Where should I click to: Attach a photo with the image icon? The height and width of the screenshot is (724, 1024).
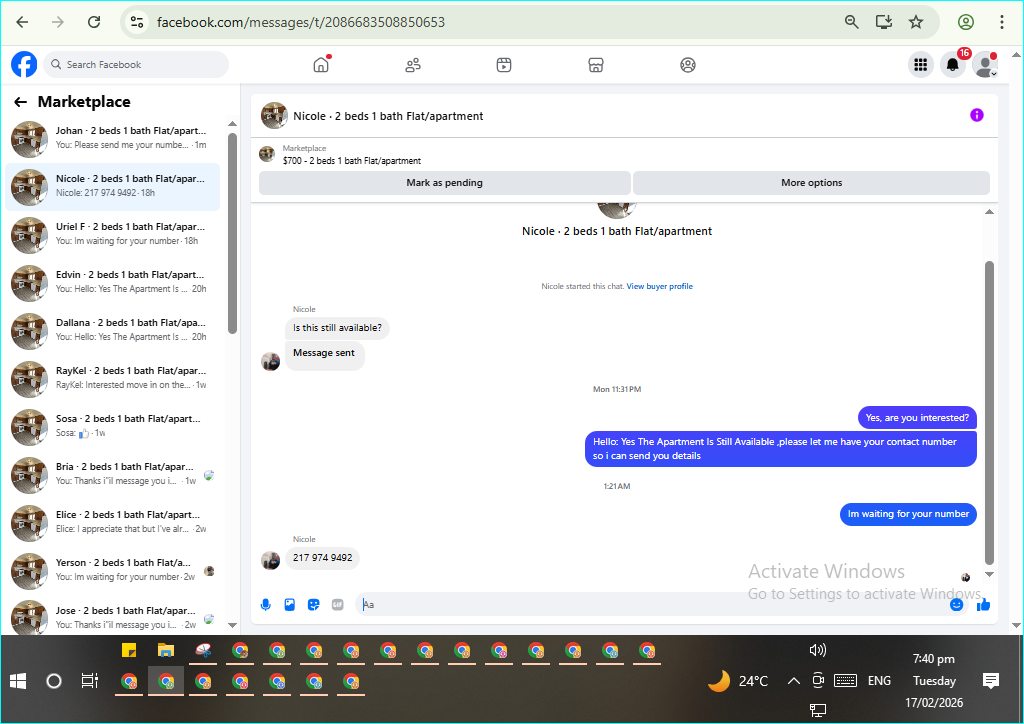tap(290, 605)
